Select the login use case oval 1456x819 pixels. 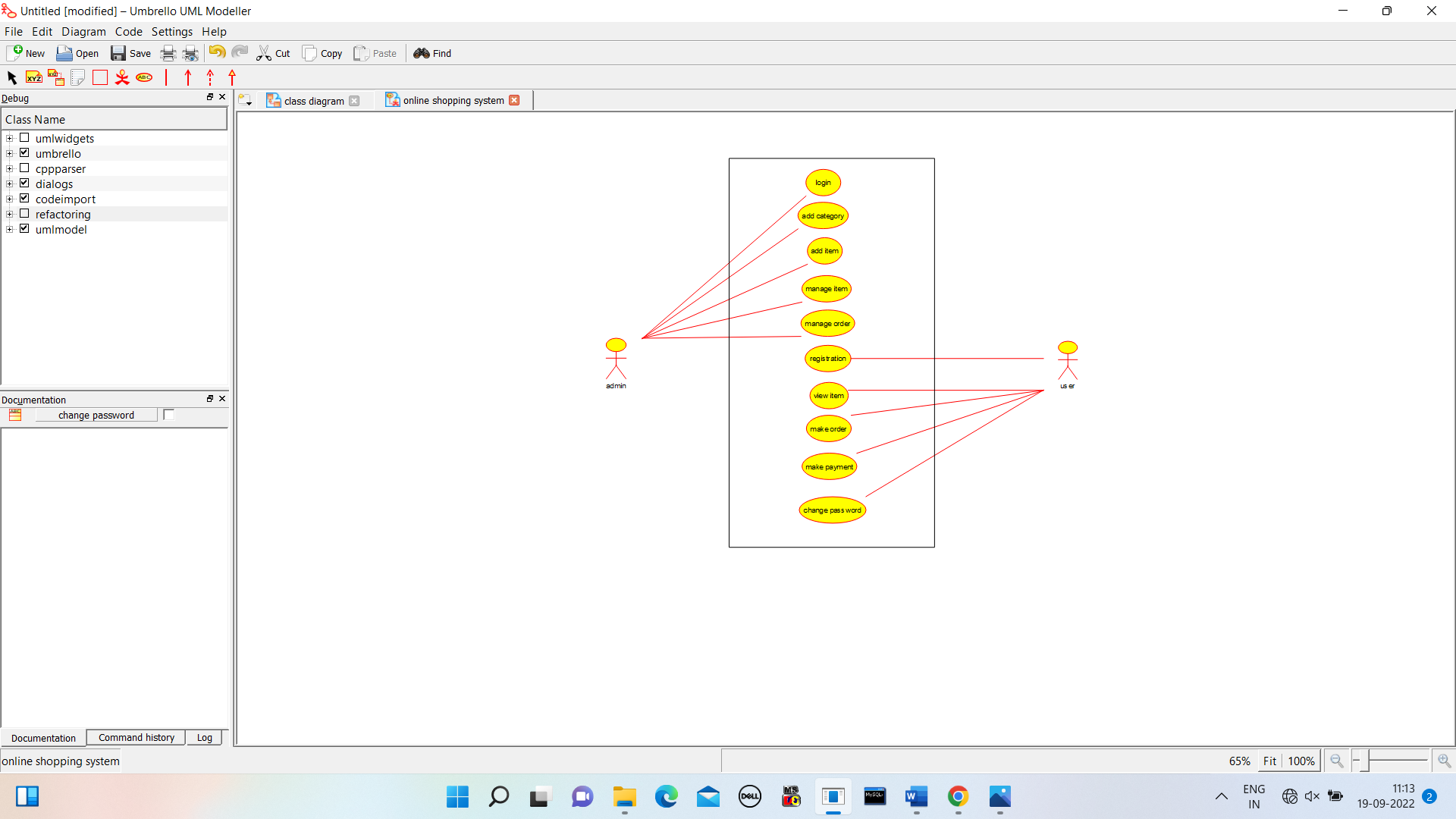pyautogui.click(x=823, y=183)
